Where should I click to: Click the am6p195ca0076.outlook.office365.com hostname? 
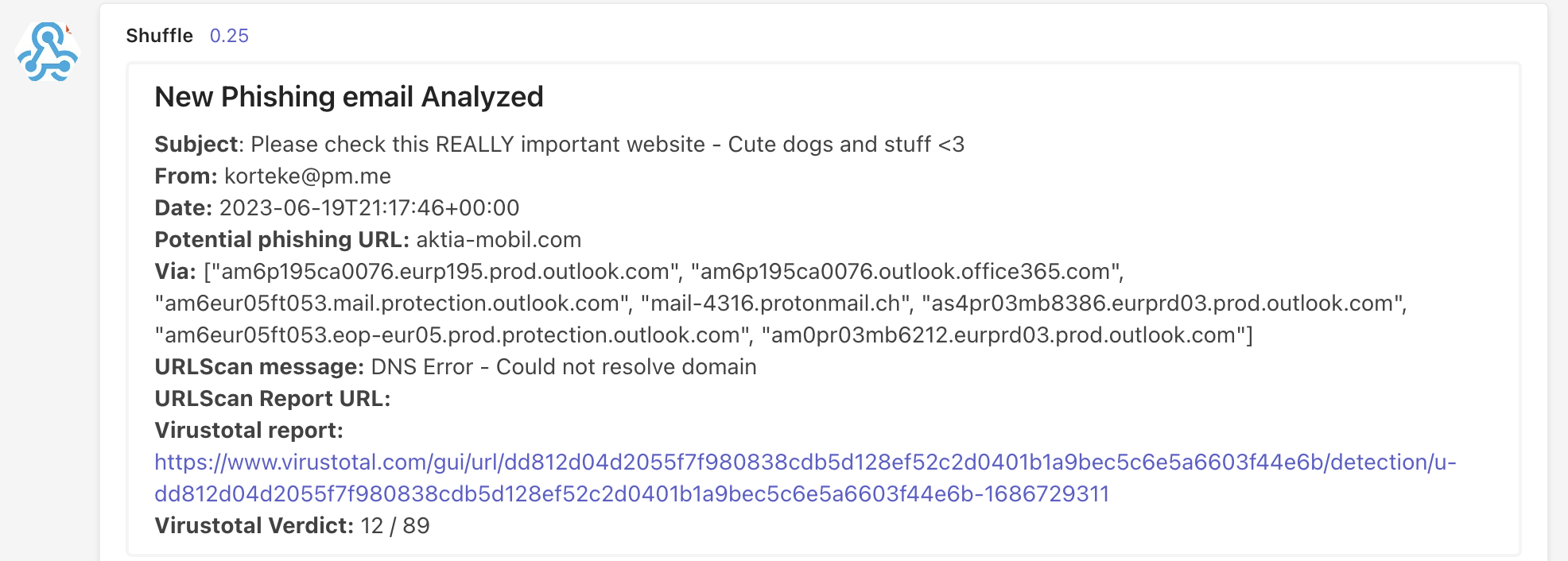pos(906,272)
